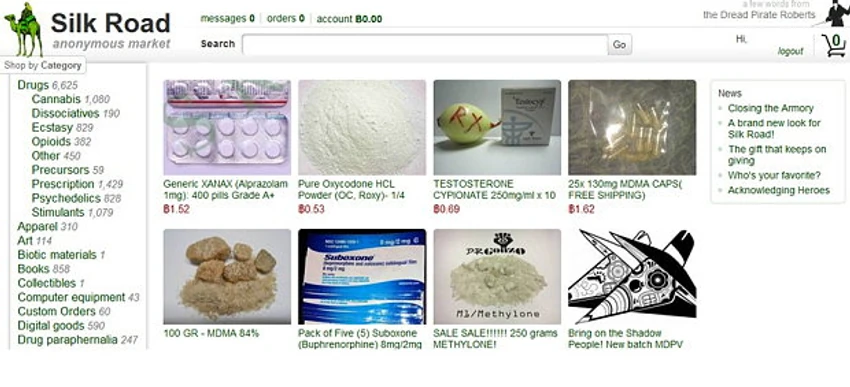Click the logout link
850x387 pixels.
(x=790, y=51)
